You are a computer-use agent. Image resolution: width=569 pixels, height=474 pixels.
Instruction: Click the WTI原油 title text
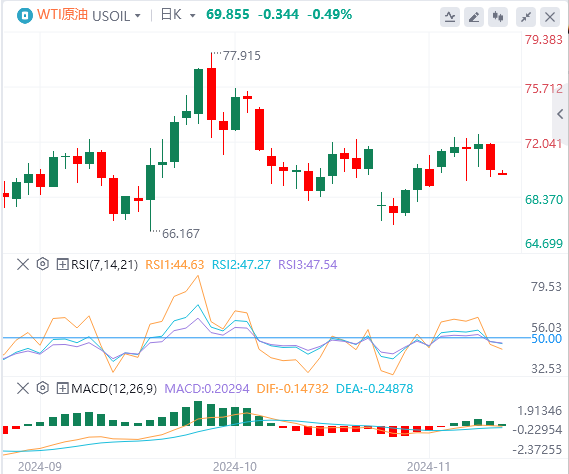click(62, 15)
